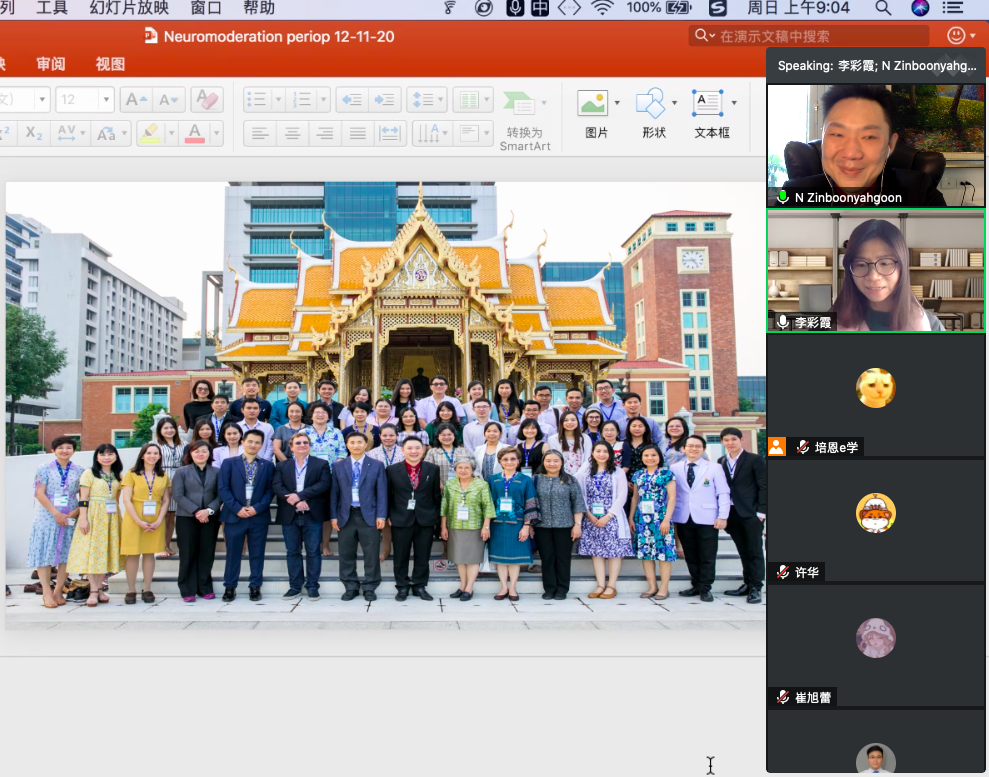This screenshot has width=989, height=777.
Task: Click the increase indent icon
Action: [384, 100]
